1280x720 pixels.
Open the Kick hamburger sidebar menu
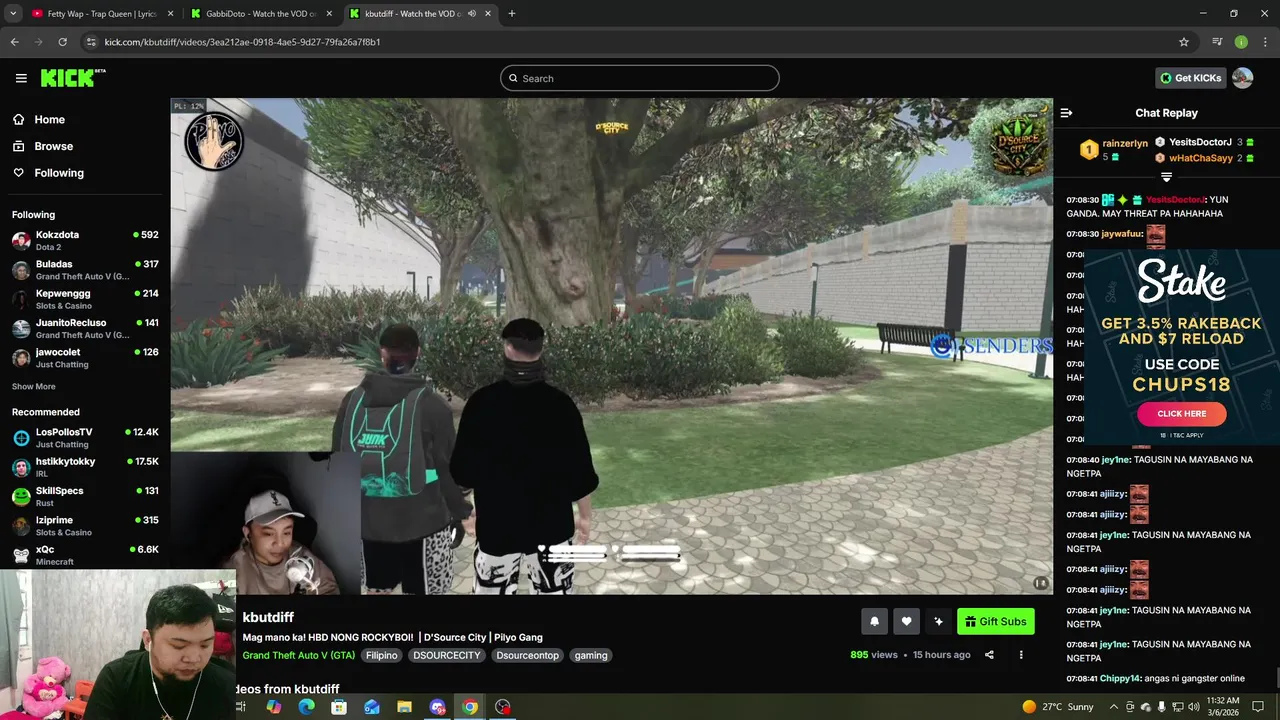pyautogui.click(x=21, y=78)
